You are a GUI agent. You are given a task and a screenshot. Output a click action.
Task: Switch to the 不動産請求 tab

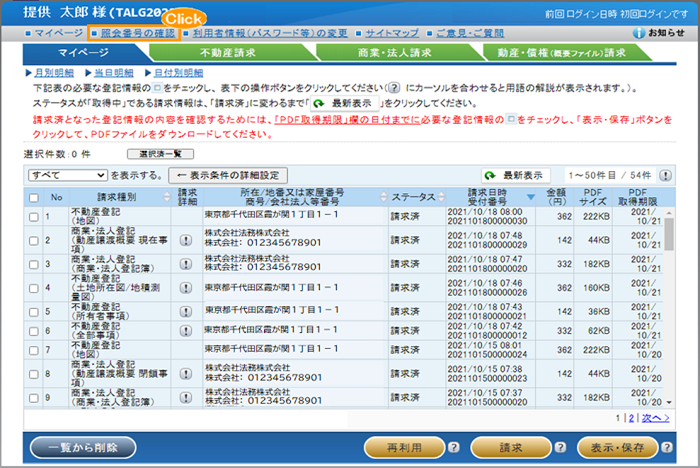click(x=231, y=53)
